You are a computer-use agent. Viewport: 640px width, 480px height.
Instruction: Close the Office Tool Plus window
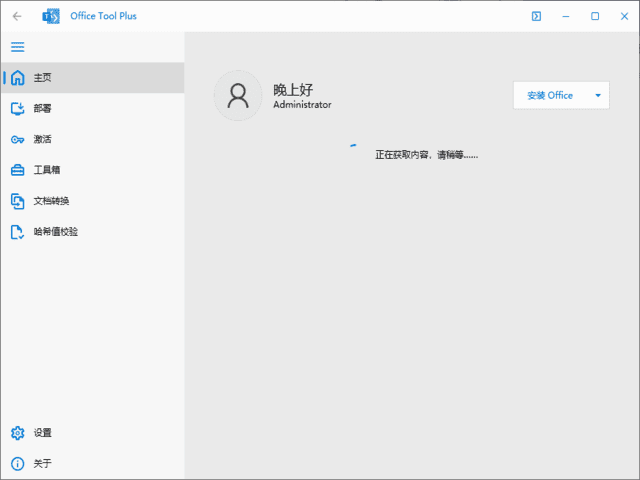623,16
